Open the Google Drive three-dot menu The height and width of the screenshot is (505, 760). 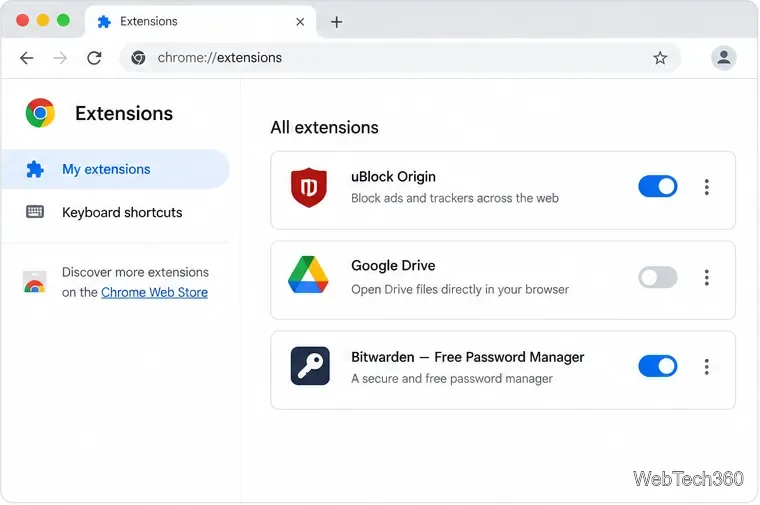click(707, 278)
